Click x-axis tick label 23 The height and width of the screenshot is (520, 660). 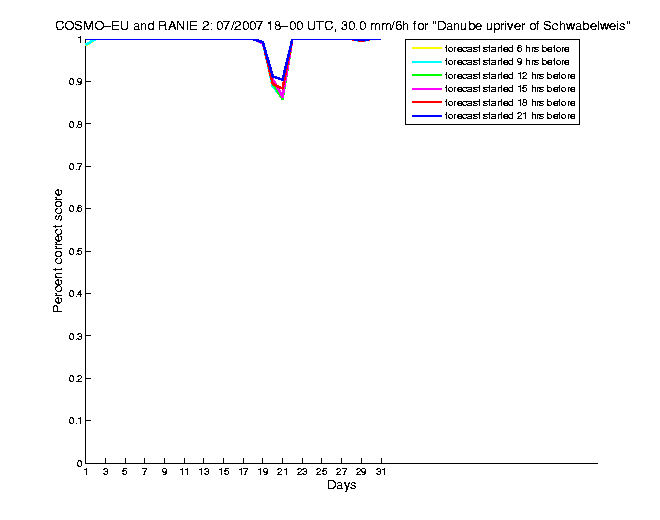pos(302,472)
